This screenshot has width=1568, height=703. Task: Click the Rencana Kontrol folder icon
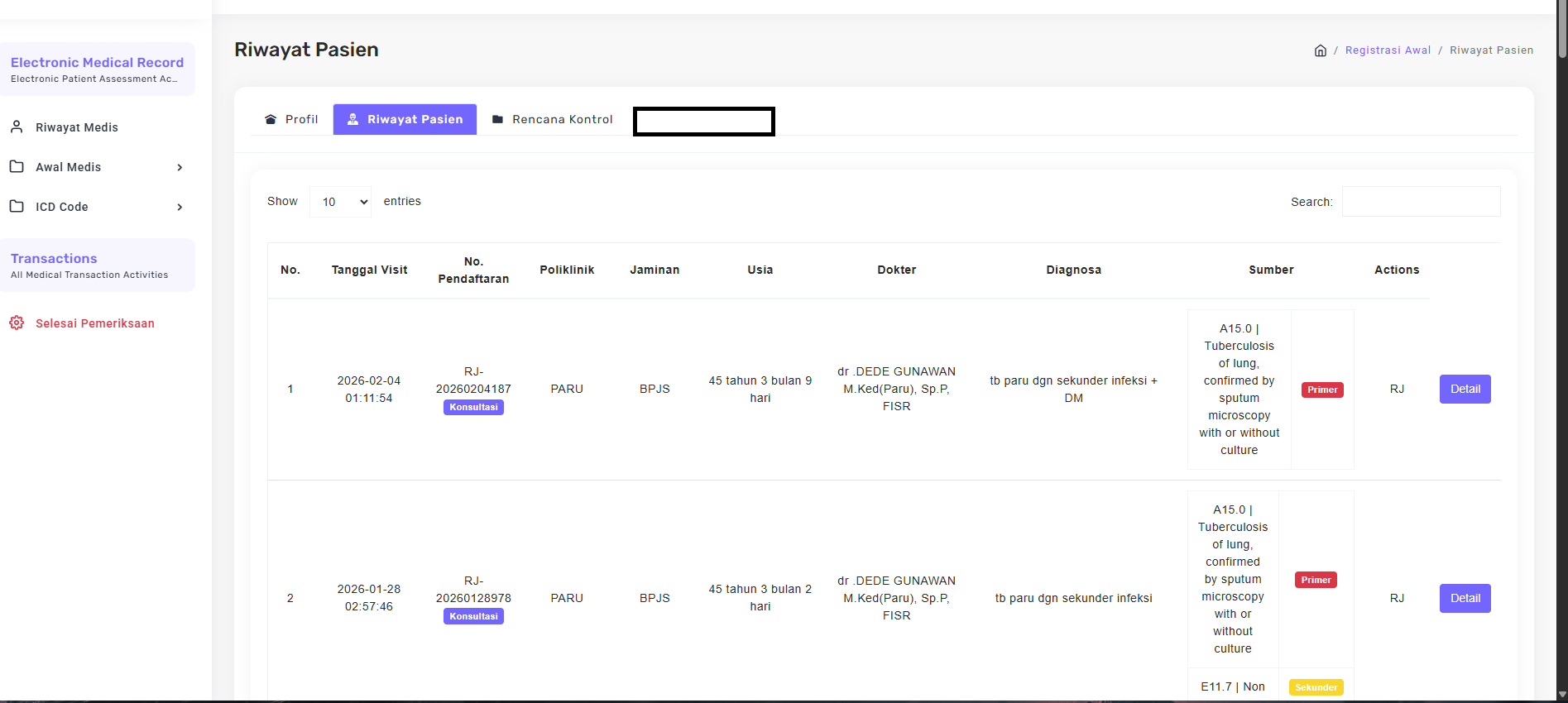[497, 119]
